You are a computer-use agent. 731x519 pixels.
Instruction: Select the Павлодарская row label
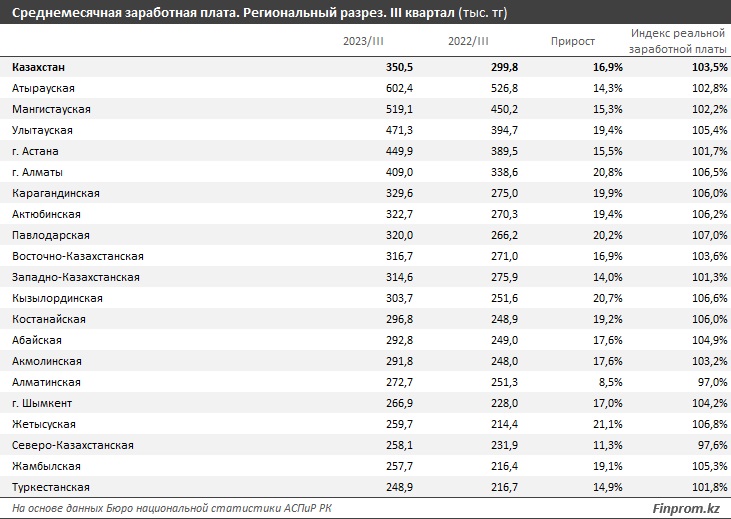51,235
